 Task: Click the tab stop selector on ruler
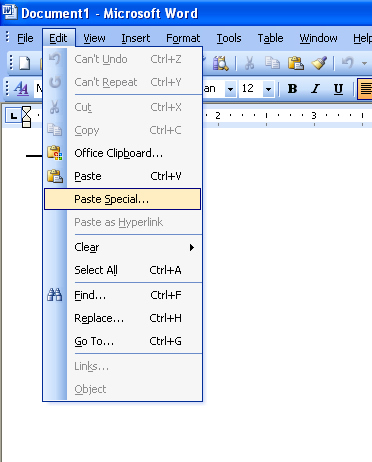pyautogui.click(x=13, y=116)
